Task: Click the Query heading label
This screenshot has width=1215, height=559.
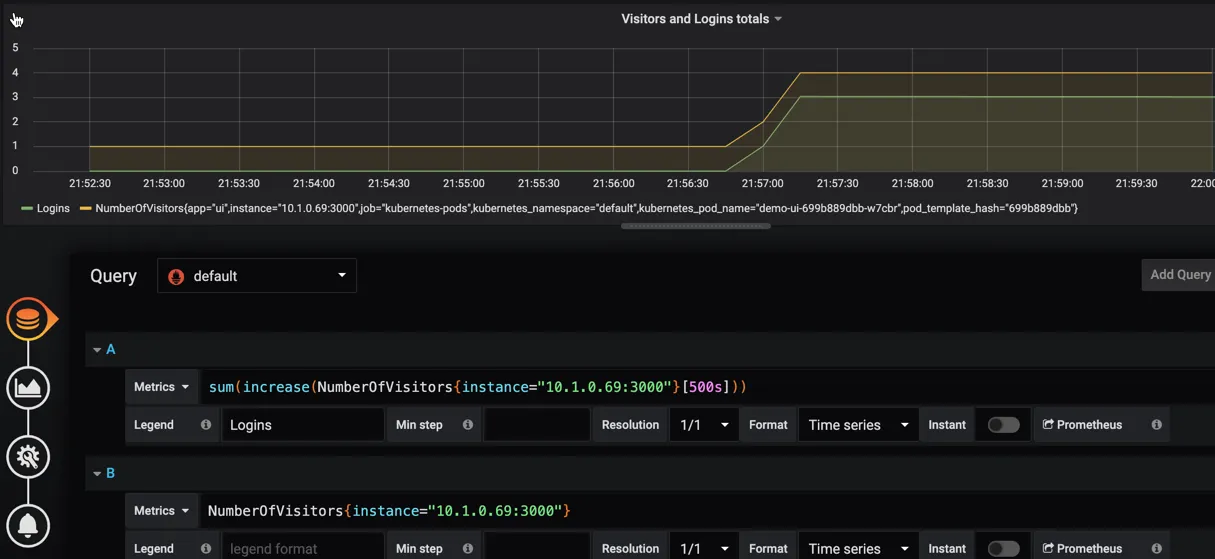Action: tap(113, 276)
